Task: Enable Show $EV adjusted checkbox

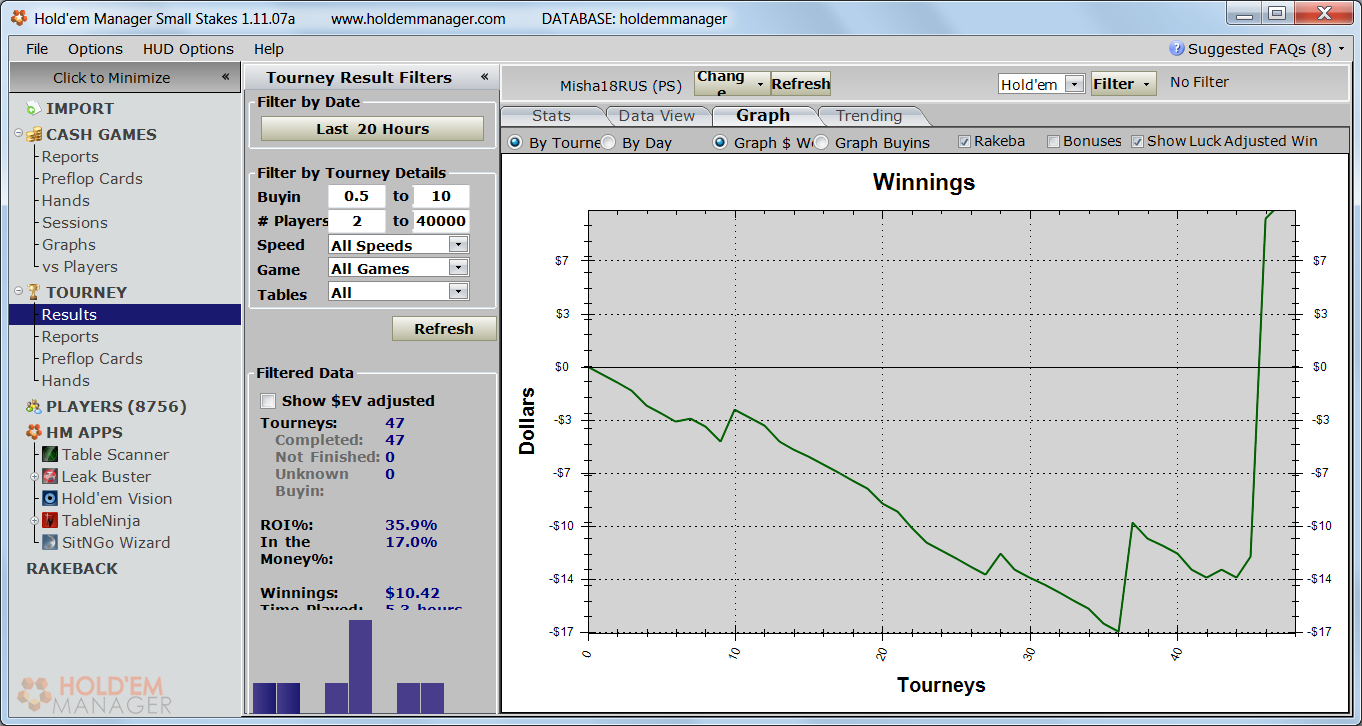Action: pos(268,401)
